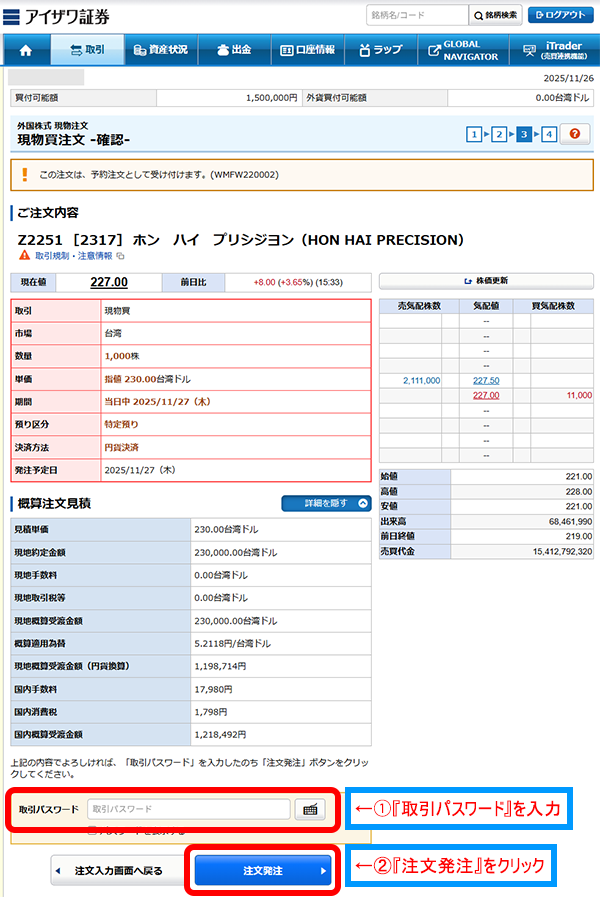The height and width of the screenshot is (897, 600).
Task: Select the 17,980円 domestic fee
Action: [x=213, y=689]
